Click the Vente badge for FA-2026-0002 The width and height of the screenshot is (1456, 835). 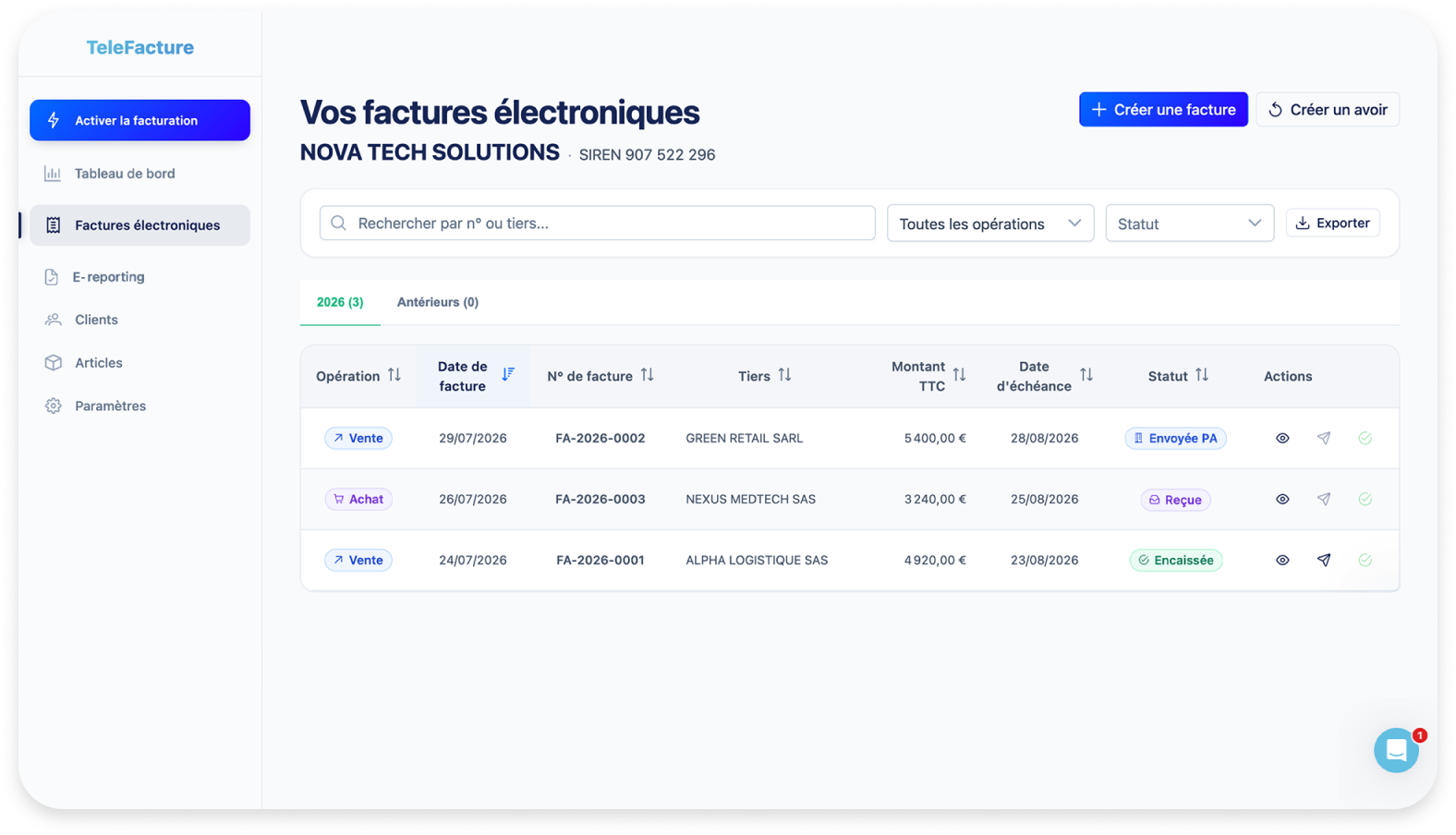[358, 438]
